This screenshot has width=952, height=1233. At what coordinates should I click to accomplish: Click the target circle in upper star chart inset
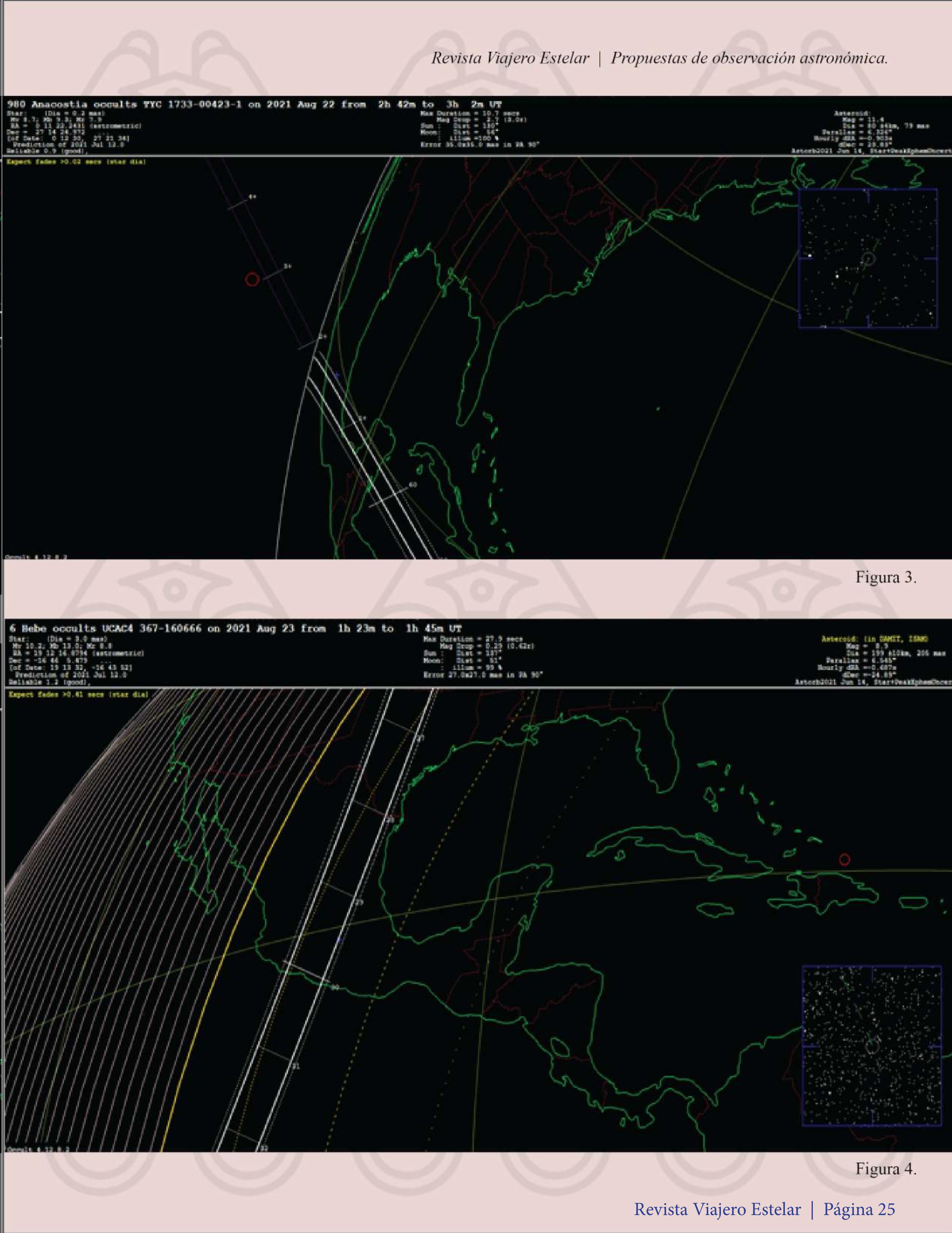click(869, 258)
